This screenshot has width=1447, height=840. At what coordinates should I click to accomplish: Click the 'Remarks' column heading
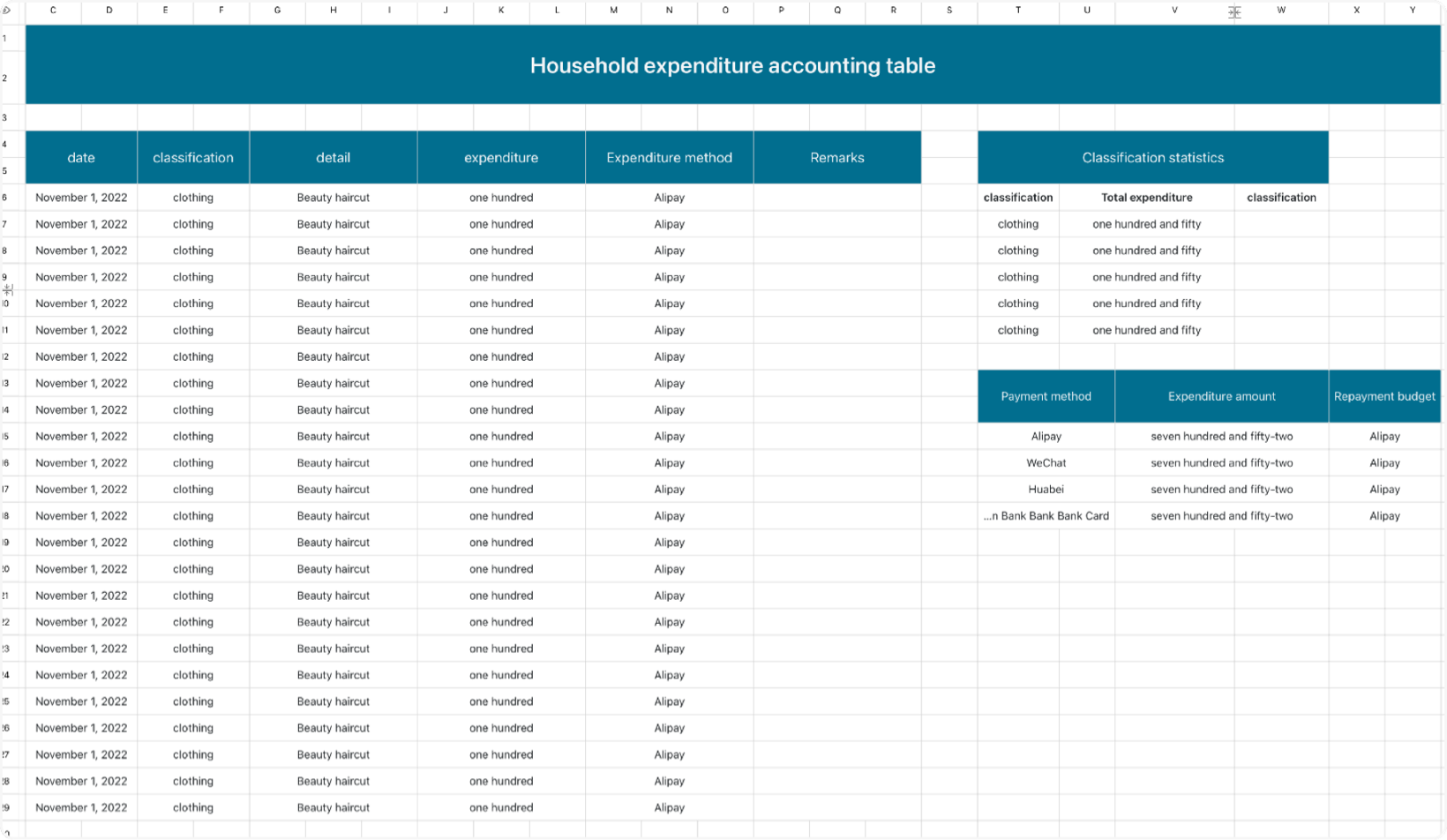coord(837,157)
